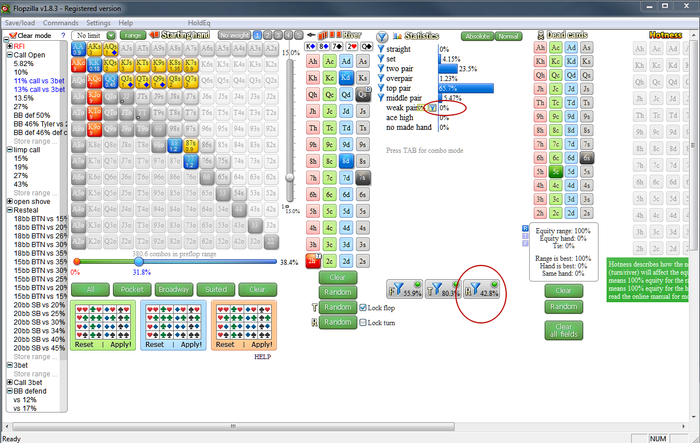
Task: Collapse the limp call tree node
Action: 9,150
